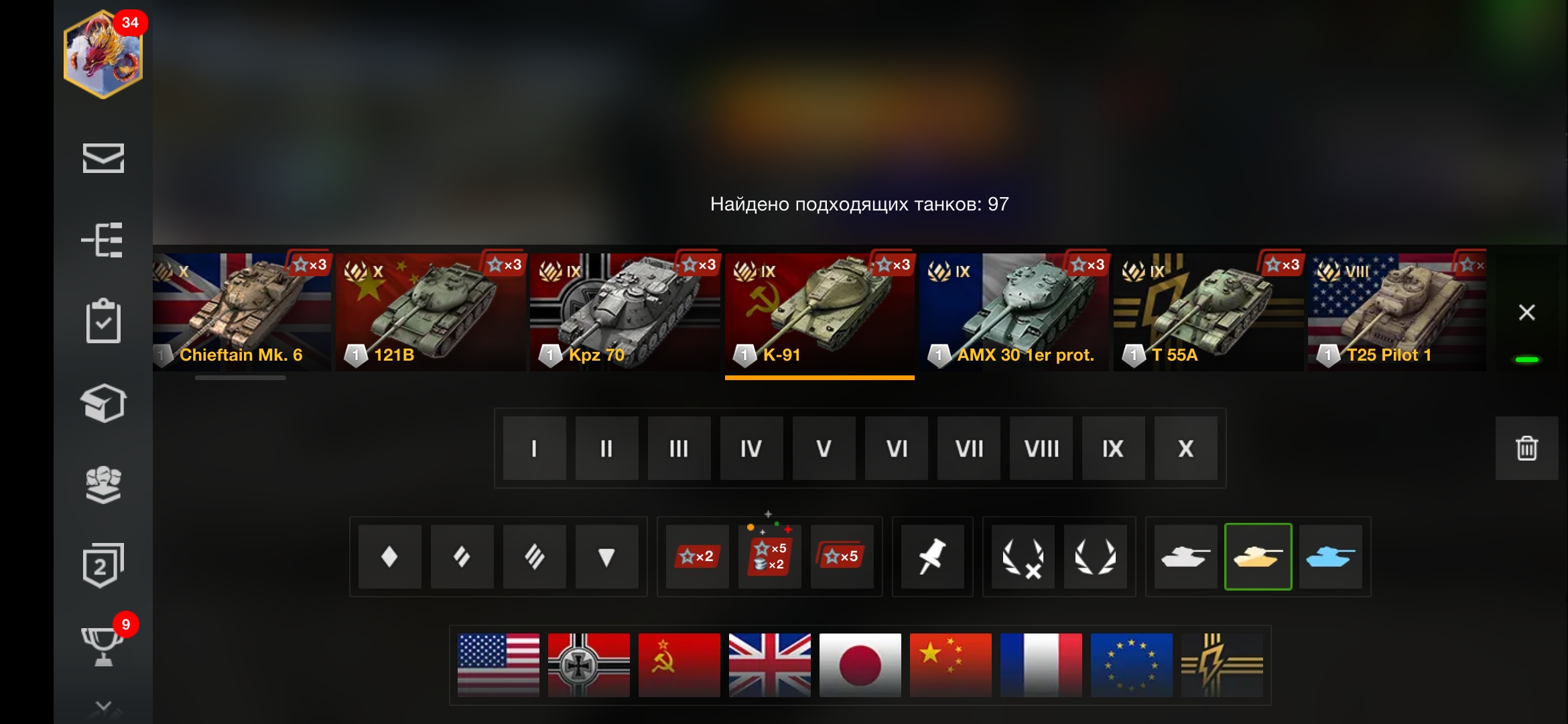Screen dimensions: 1568x724
Task: Close the tank filter panel
Action: tap(1526, 312)
